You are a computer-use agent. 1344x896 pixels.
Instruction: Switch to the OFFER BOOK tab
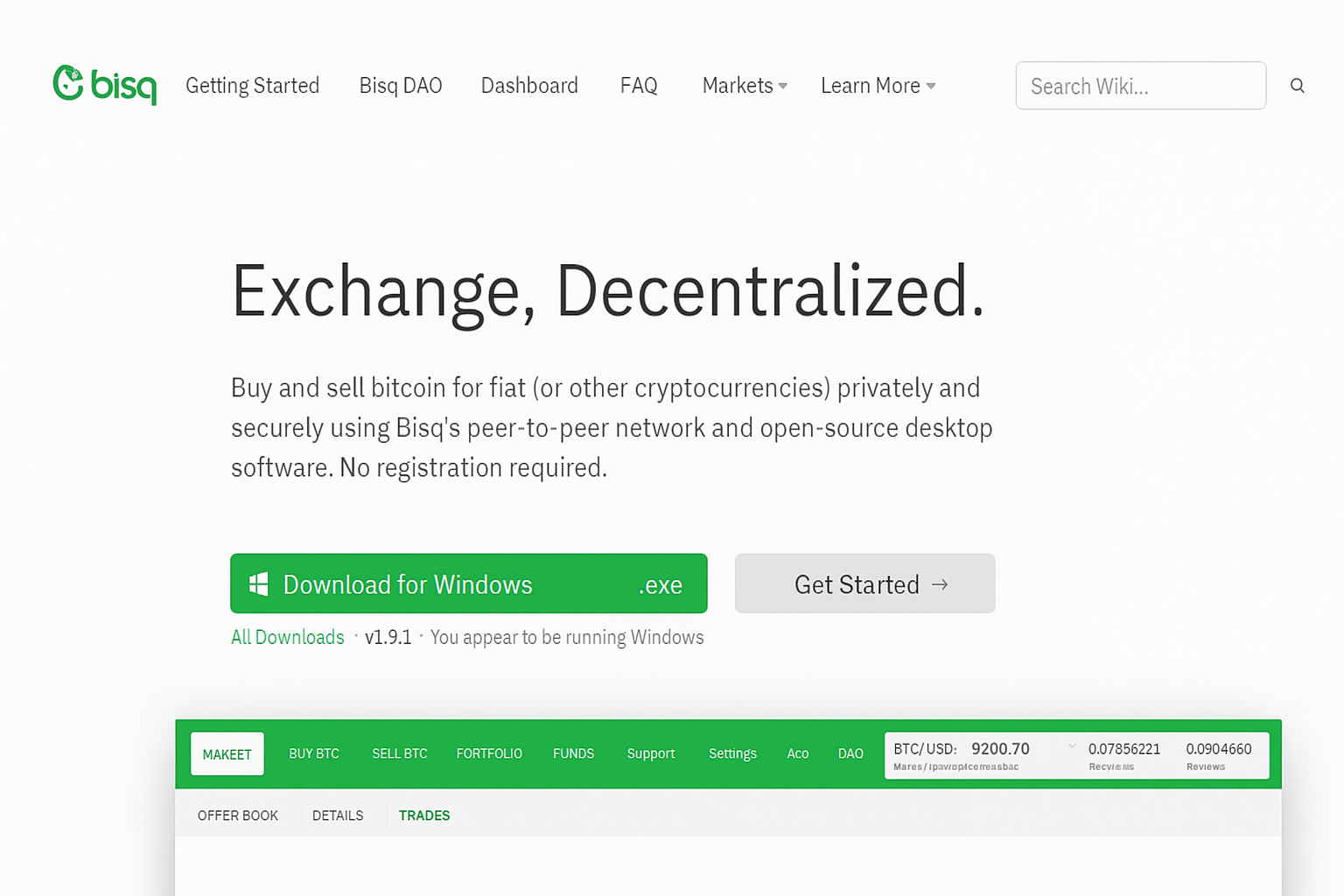pyautogui.click(x=237, y=815)
